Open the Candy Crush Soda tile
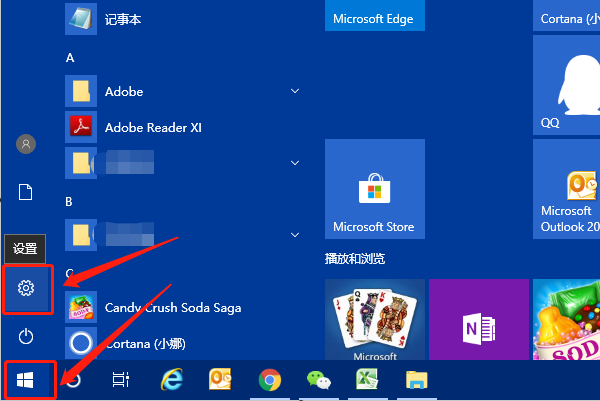The height and width of the screenshot is (401, 600). click(x=566, y=319)
